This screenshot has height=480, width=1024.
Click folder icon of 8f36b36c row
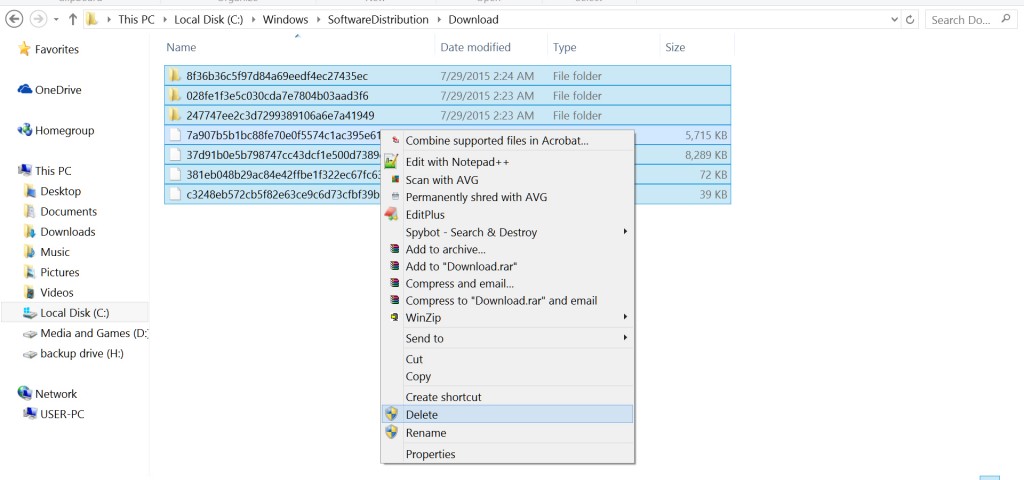click(174, 76)
